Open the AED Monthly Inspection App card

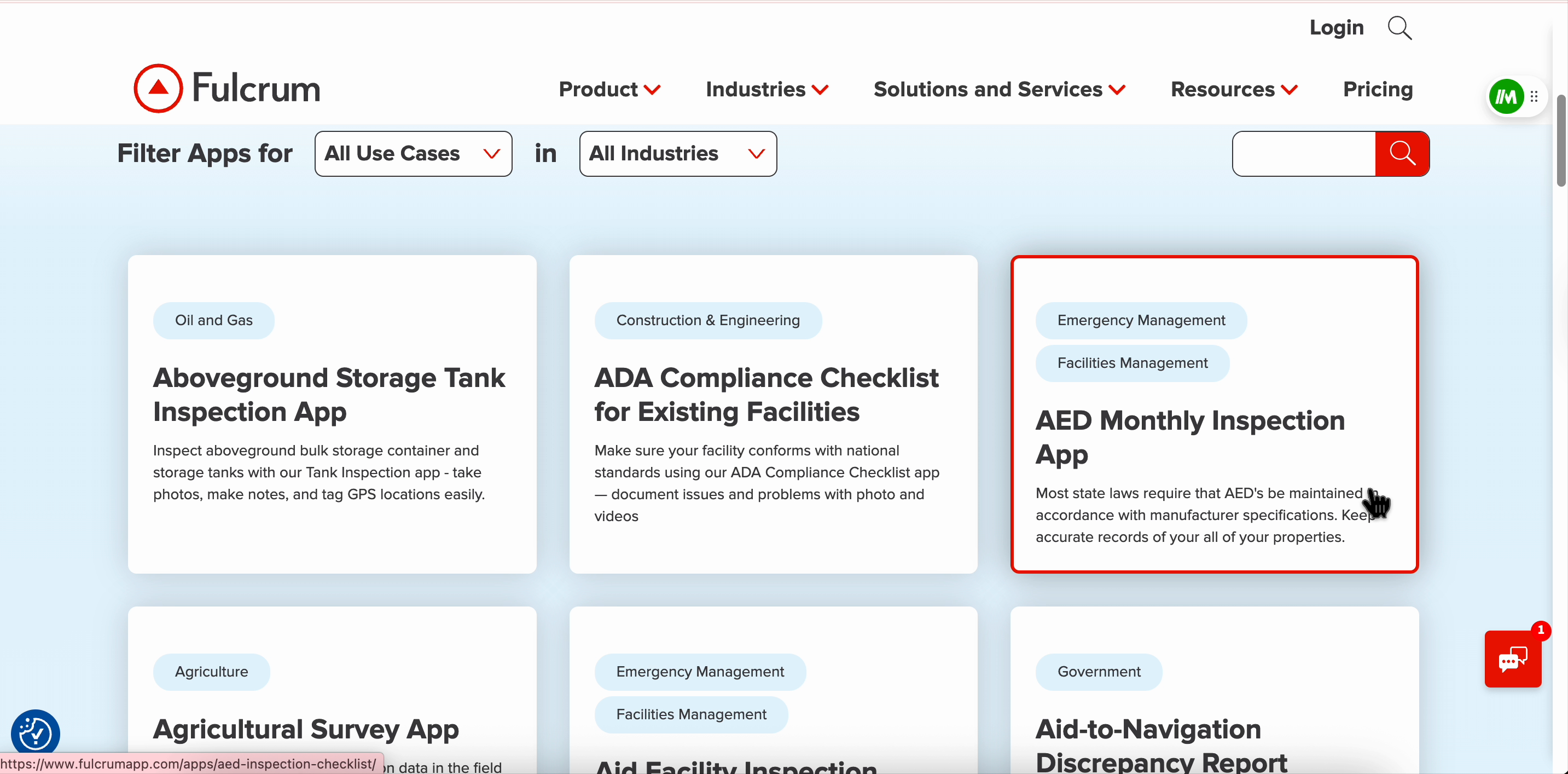1189,437
